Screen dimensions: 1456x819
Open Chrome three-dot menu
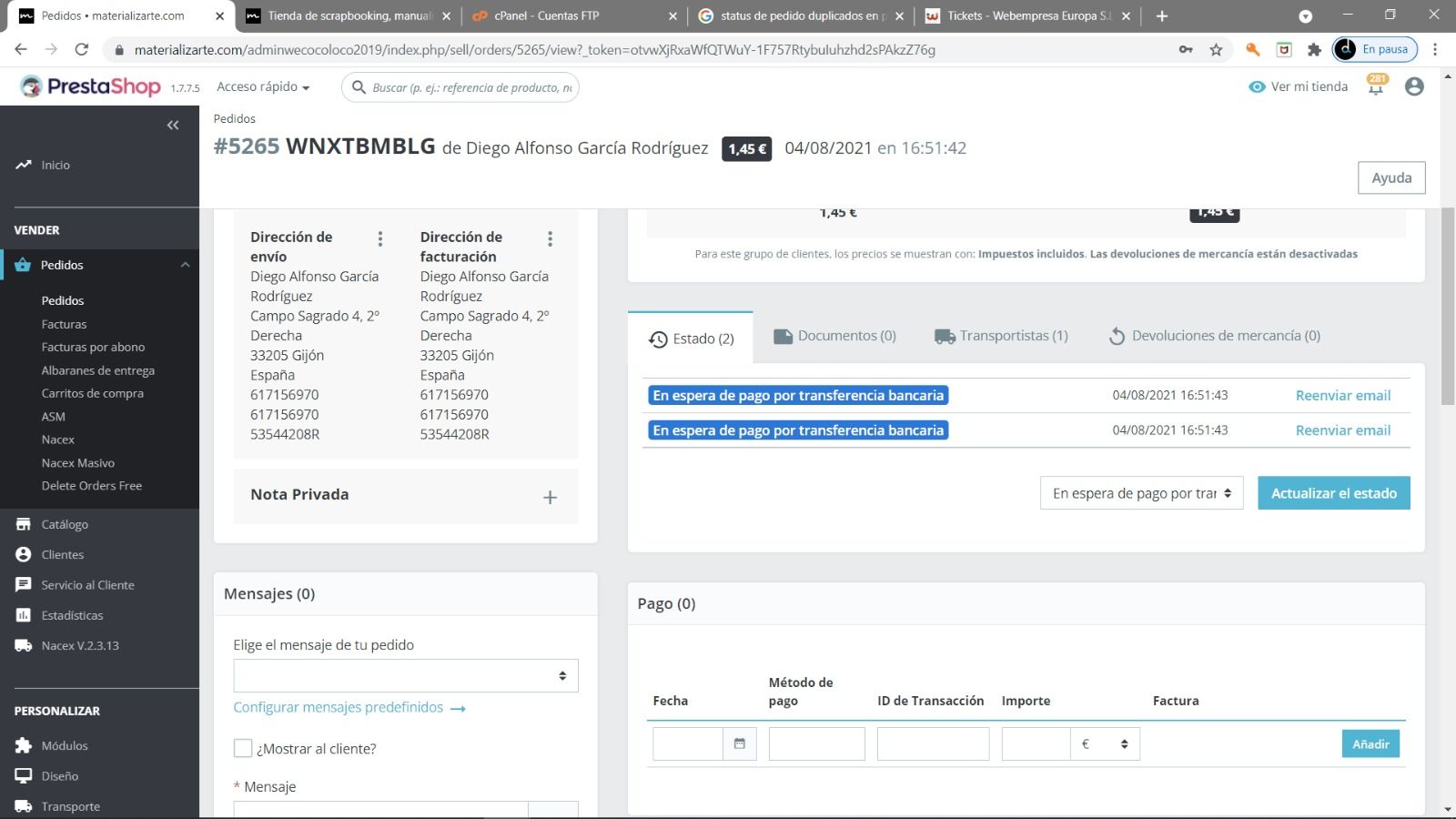(x=1435, y=49)
